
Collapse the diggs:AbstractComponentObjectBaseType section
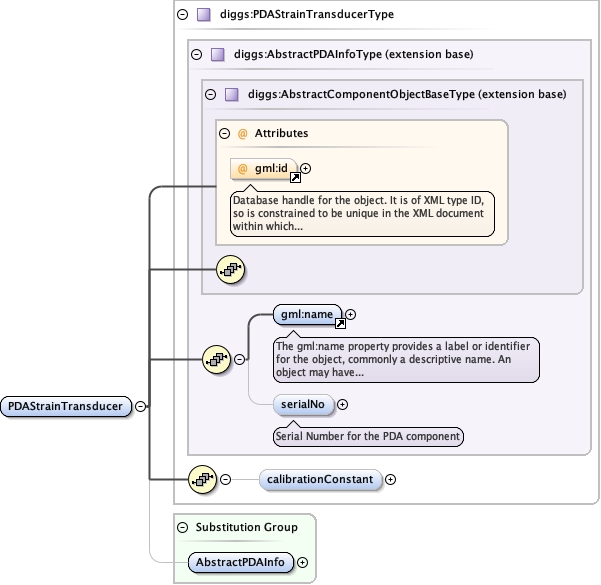pyautogui.click(x=210, y=95)
